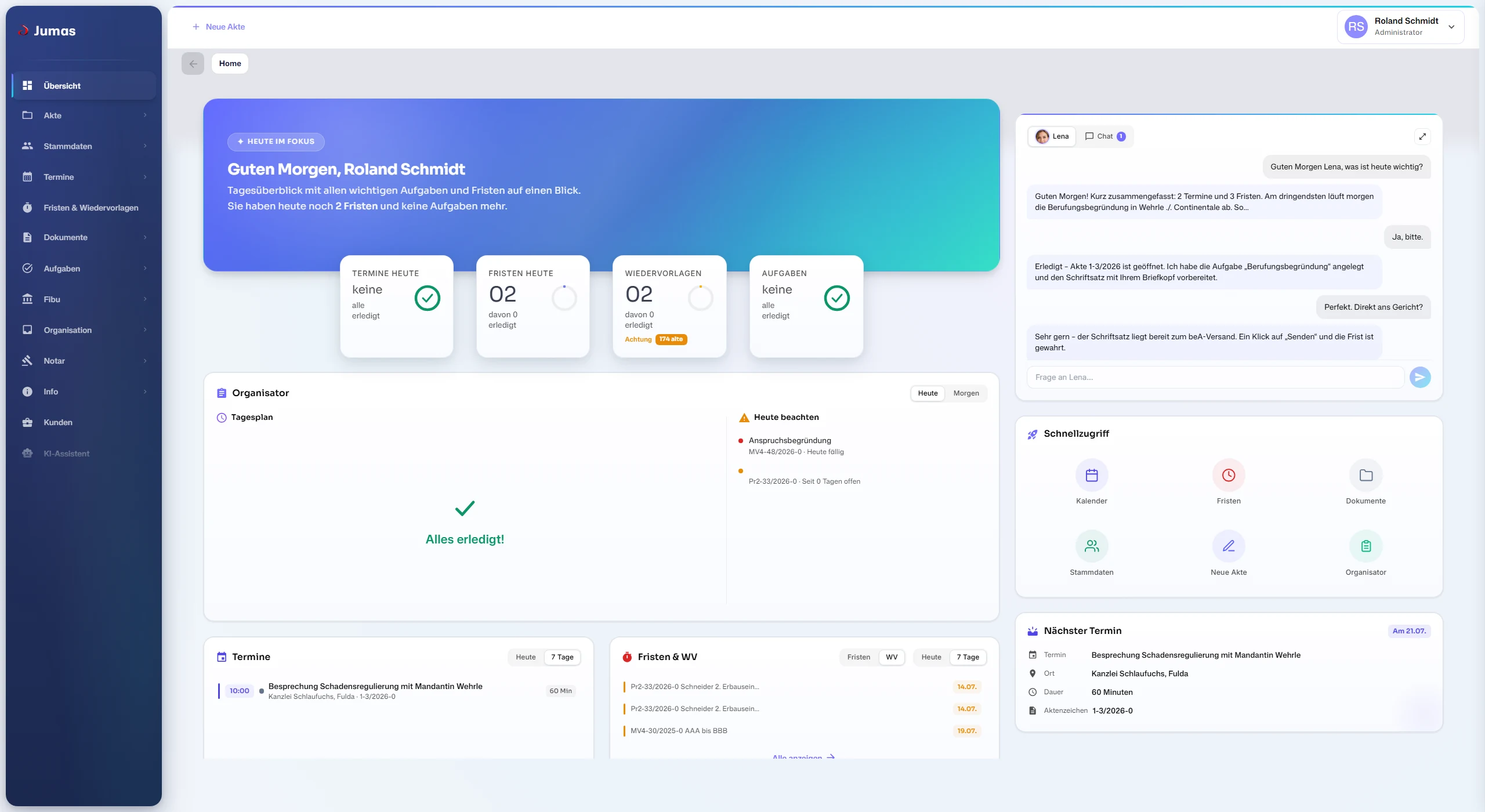Send the message to Lena

click(x=1419, y=377)
